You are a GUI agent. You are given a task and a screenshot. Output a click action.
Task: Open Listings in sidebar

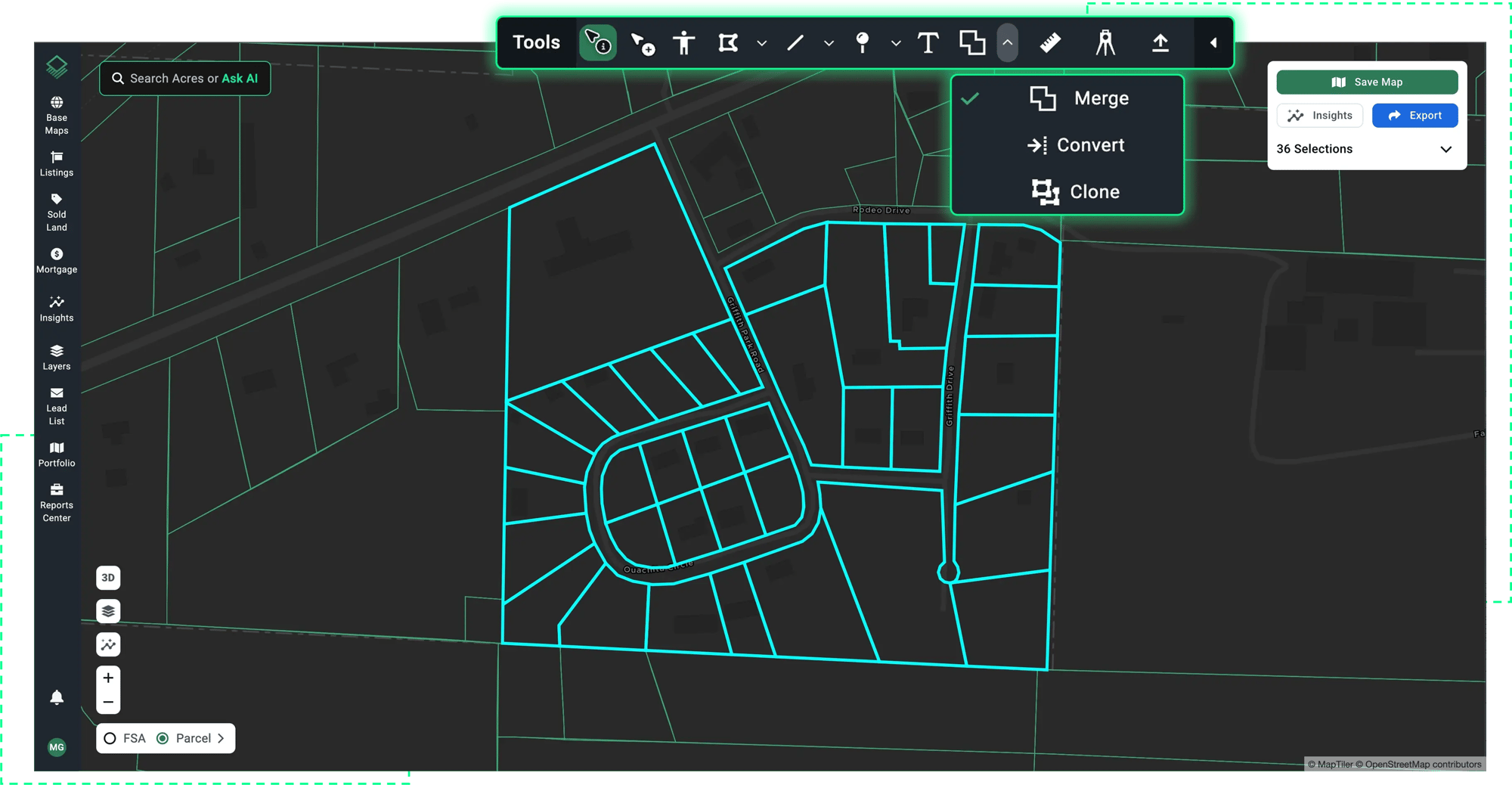57,164
